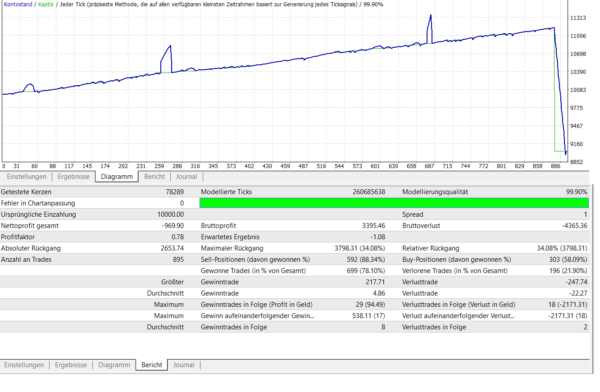Click the Gewonne Trades value 699 (78.10%)

(366, 271)
